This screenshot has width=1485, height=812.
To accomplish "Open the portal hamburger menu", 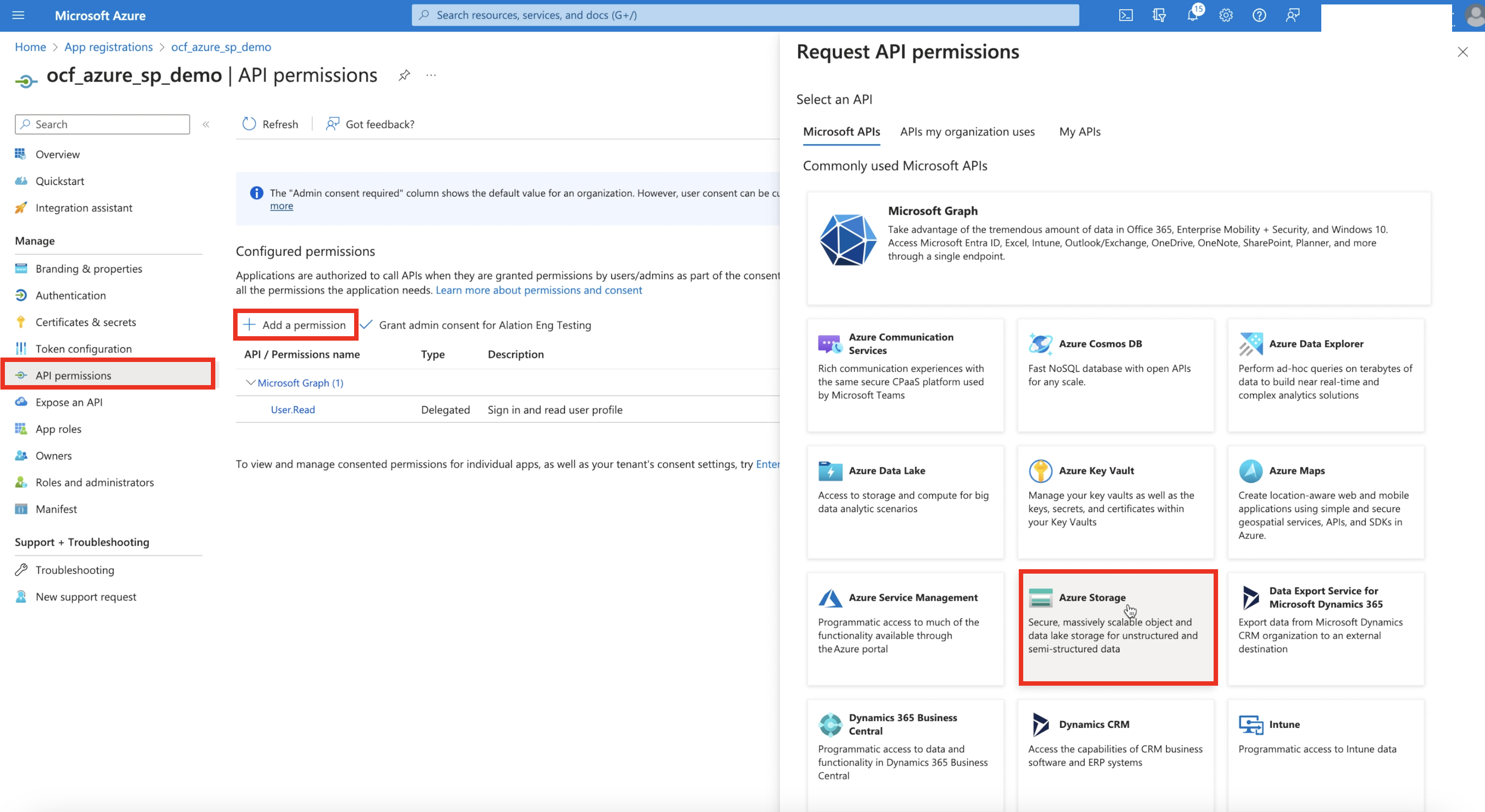I will [18, 15].
